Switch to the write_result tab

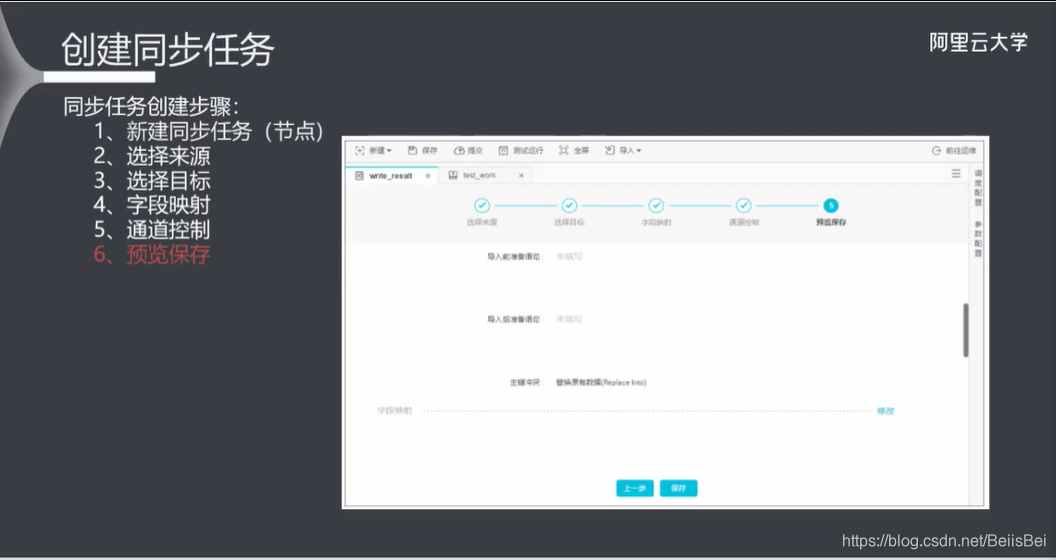pos(391,176)
